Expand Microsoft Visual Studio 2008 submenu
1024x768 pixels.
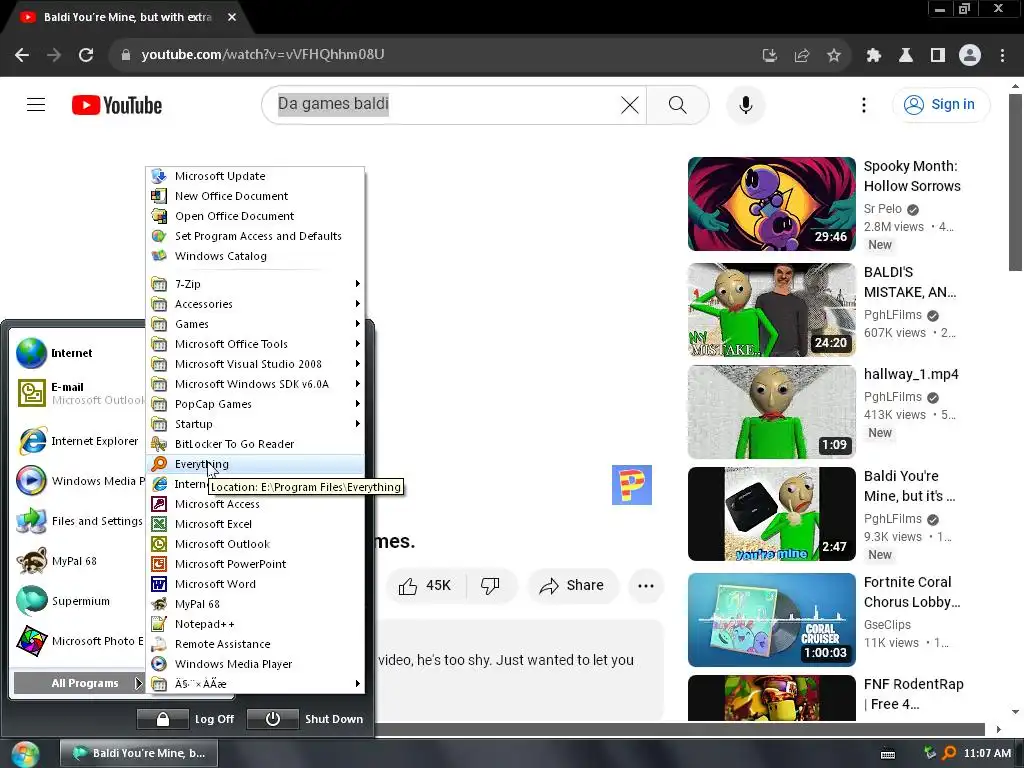[x=255, y=364]
